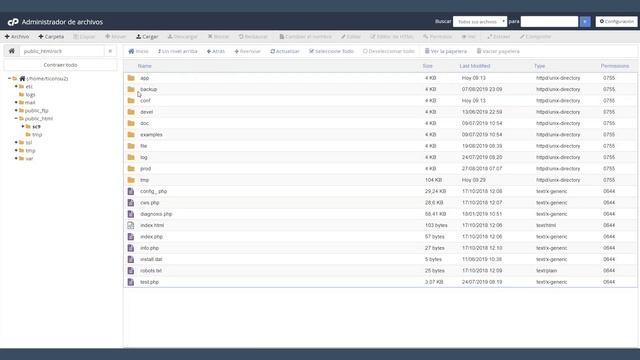Open the Todos sus archivos search dropdown
Screen dimensions: 640x360
tap(480, 22)
